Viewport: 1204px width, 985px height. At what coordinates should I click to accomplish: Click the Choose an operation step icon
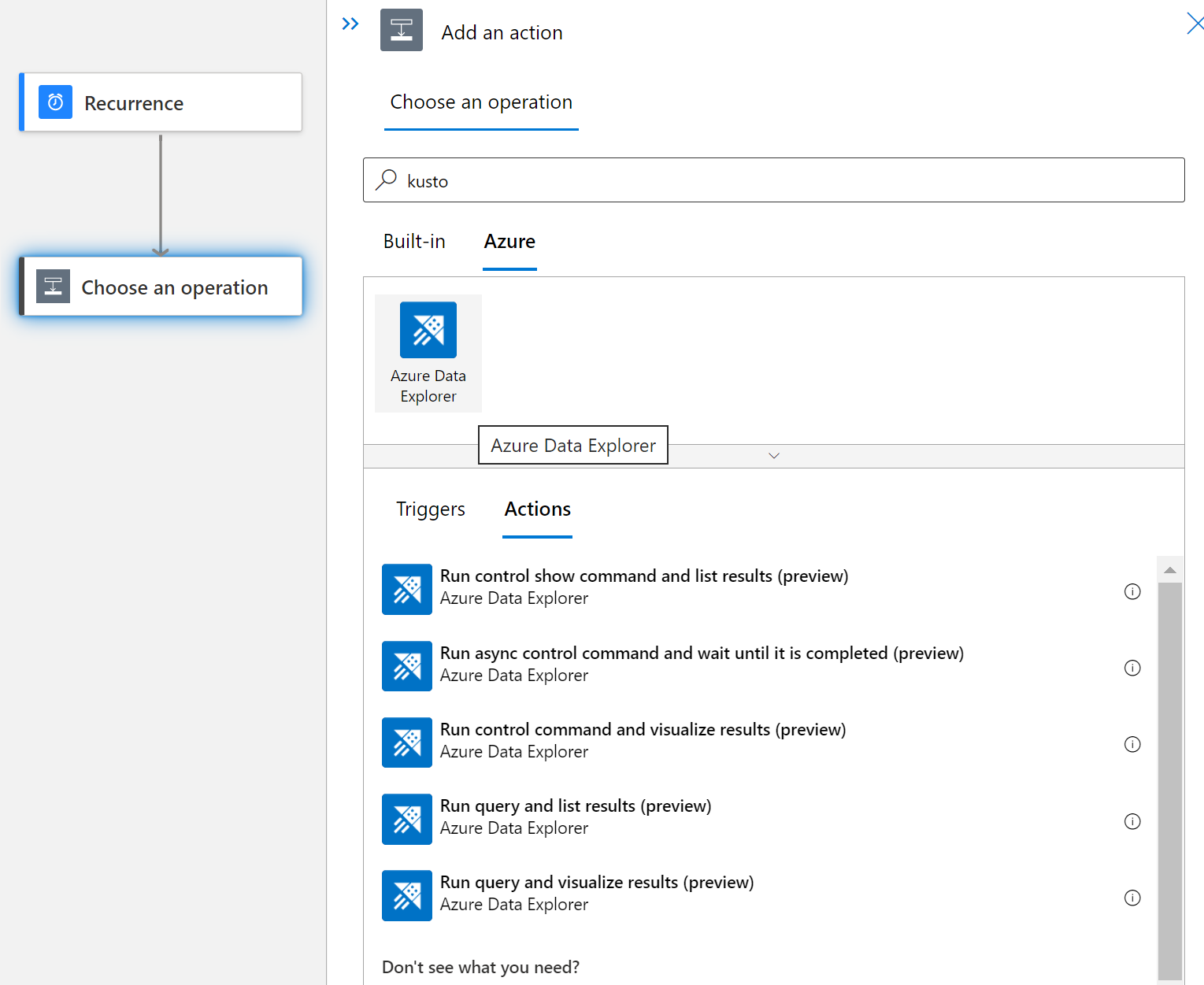tap(54, 287)
